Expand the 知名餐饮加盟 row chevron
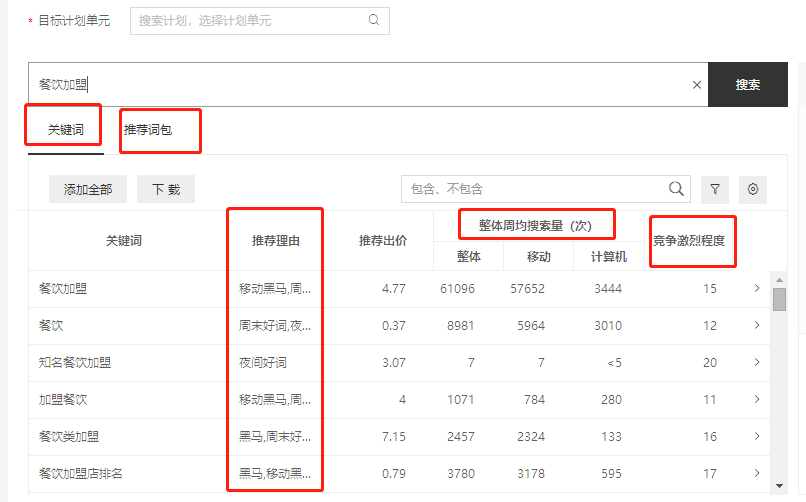This screenshot has width=806, height=502. (757, 363)
